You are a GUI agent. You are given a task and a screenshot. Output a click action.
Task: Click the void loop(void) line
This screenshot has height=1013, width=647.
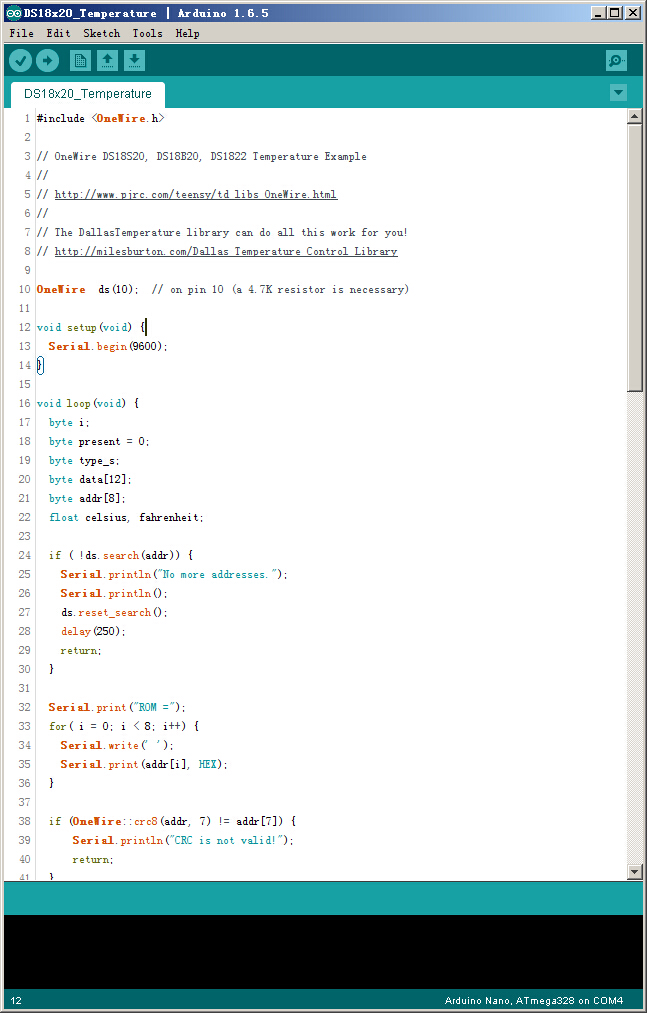88,403
